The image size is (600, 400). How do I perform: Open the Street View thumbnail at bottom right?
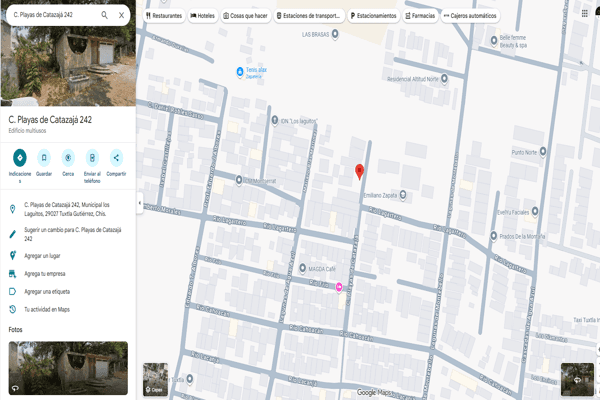click(578, 378)
